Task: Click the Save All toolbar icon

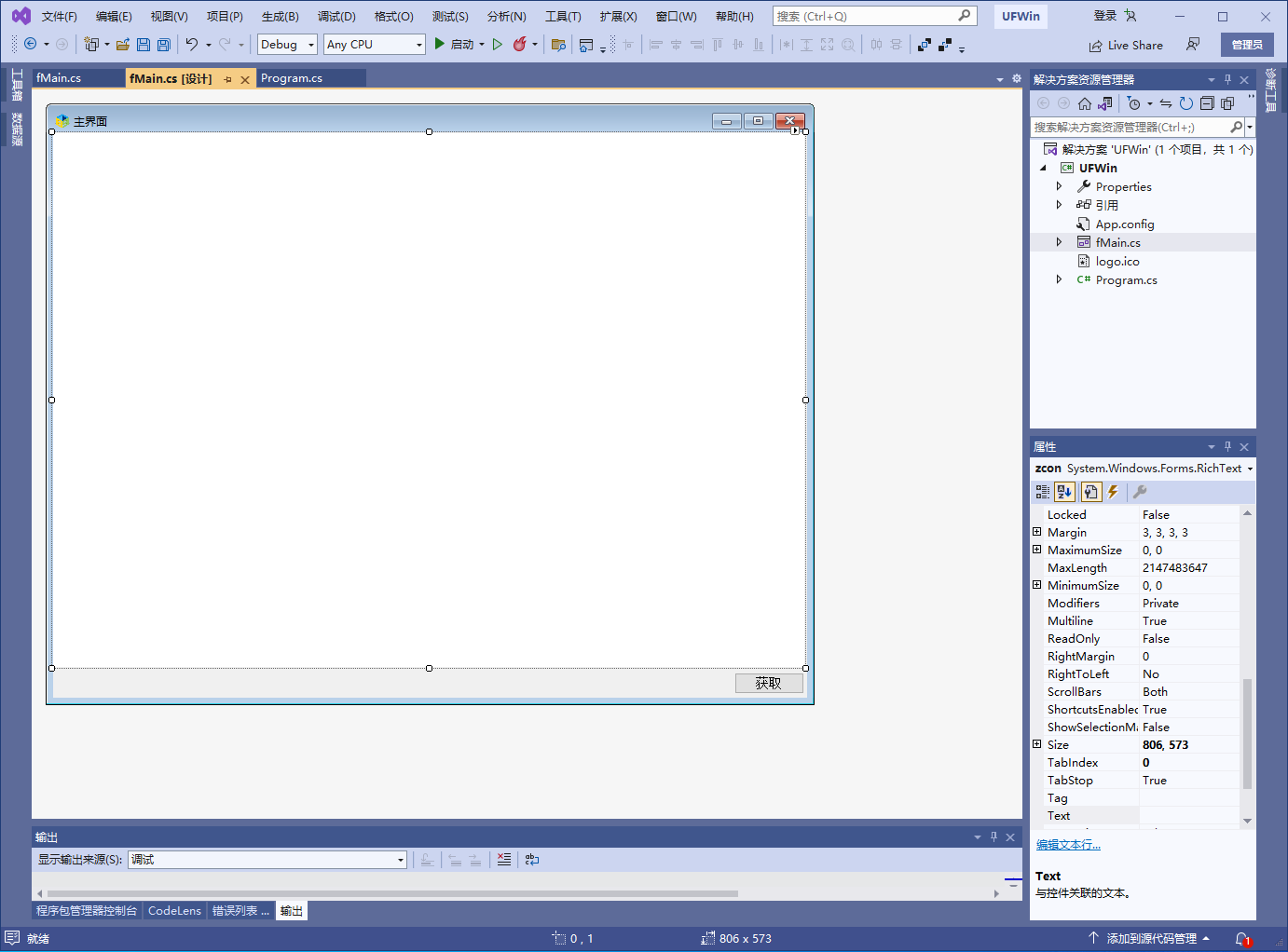Action: pos(164,45)
